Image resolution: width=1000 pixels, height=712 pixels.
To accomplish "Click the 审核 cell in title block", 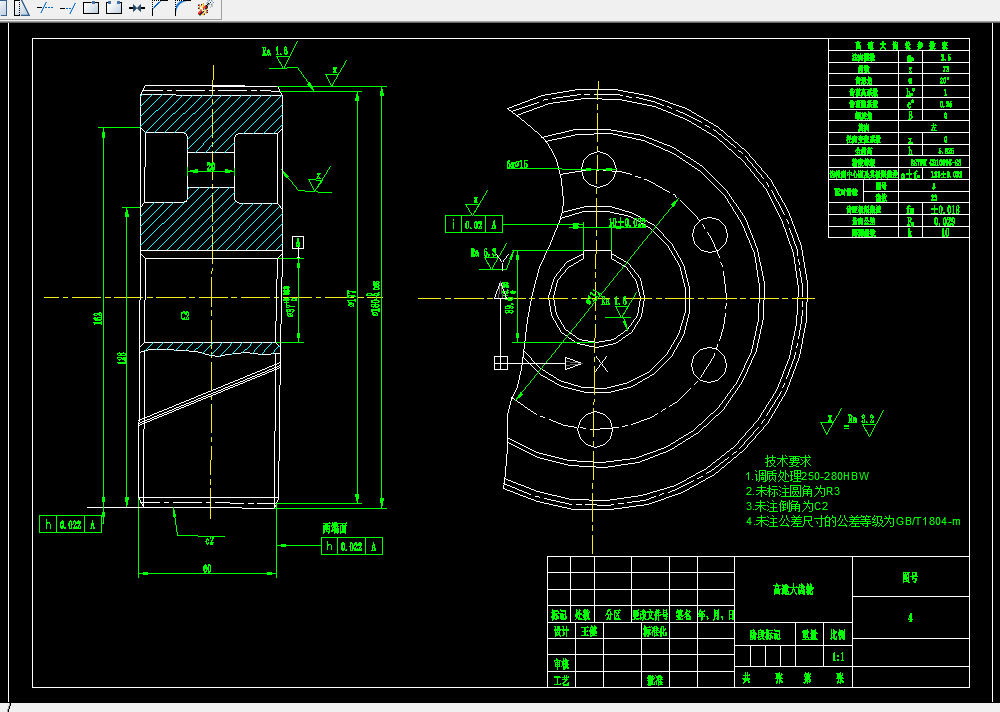I will tap(561, 664).
